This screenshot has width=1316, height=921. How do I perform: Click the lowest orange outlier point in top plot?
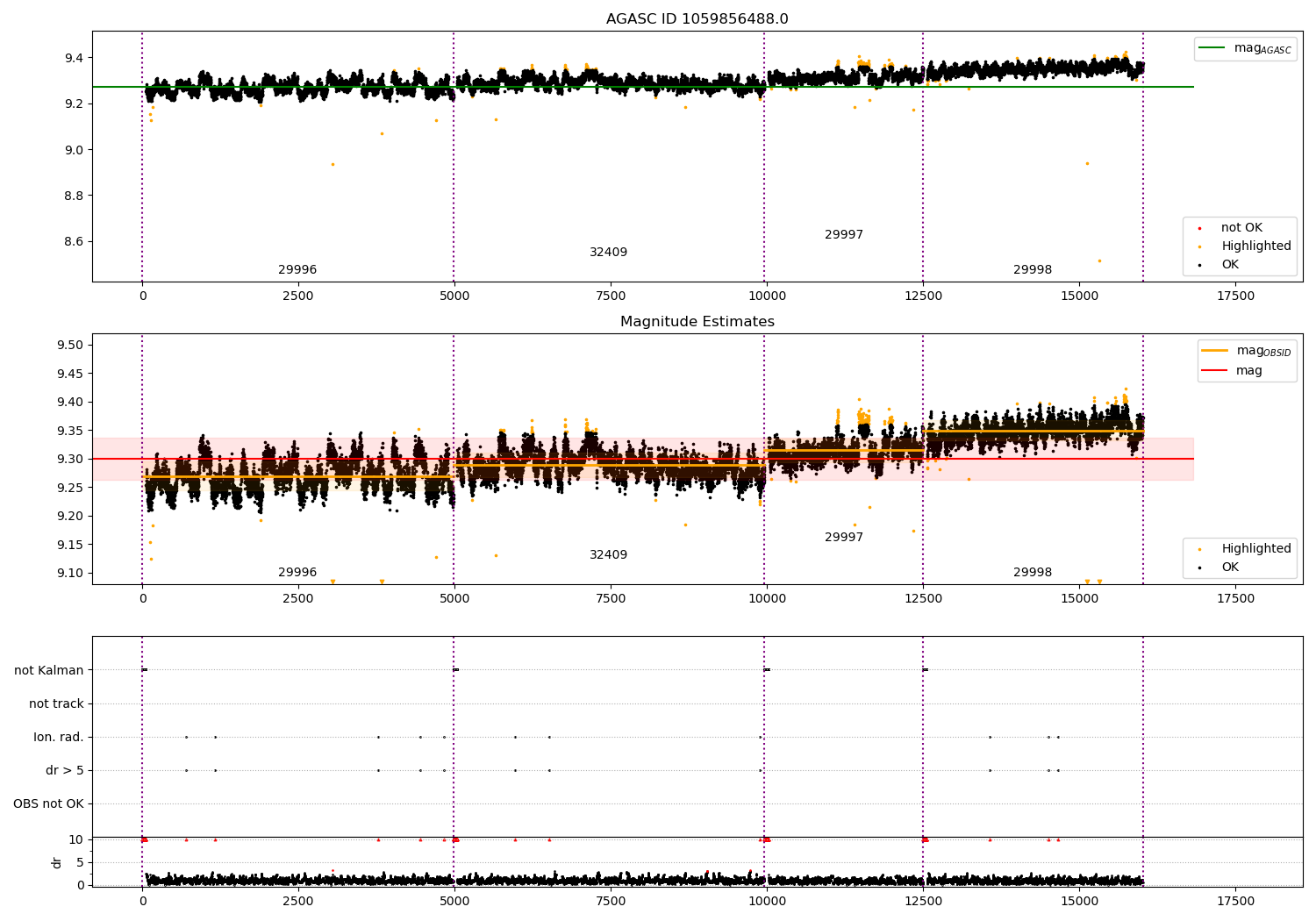(x=1099, y=261)
